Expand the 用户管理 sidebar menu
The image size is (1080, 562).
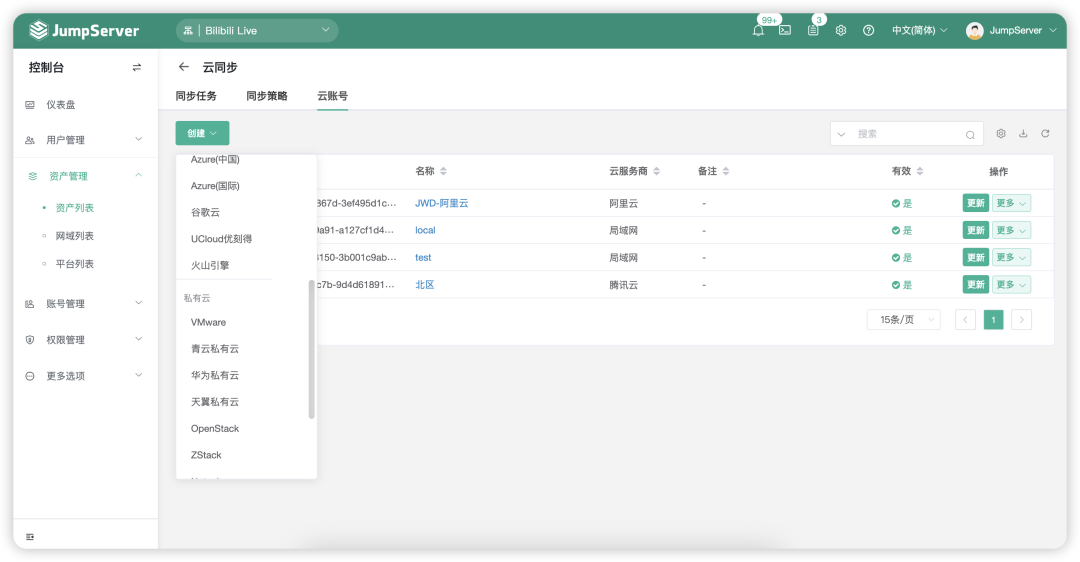[x=85, y=140]
